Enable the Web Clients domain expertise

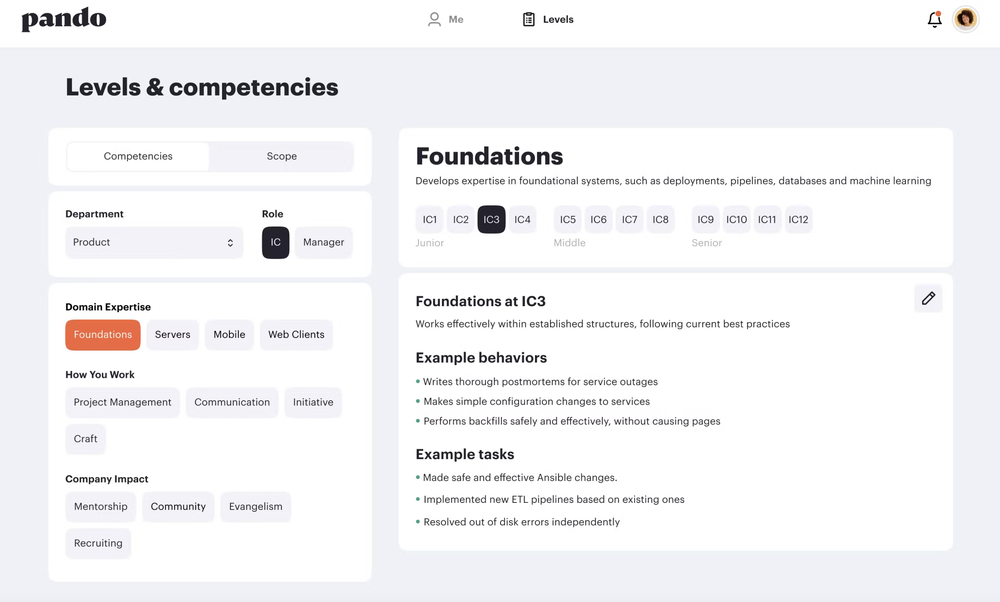click(296, 334)
